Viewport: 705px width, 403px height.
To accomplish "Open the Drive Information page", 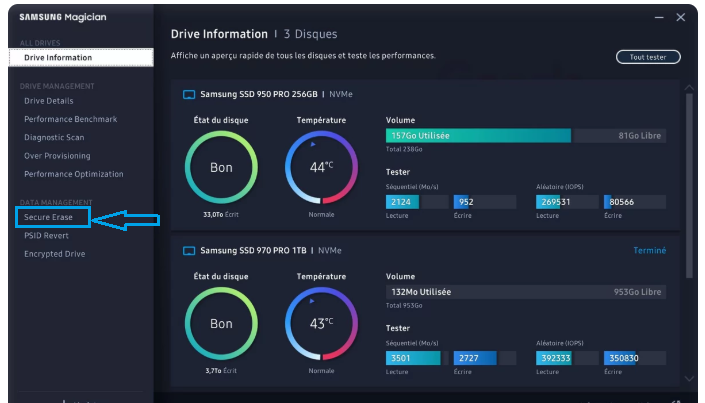I will [x=81, y=58].
